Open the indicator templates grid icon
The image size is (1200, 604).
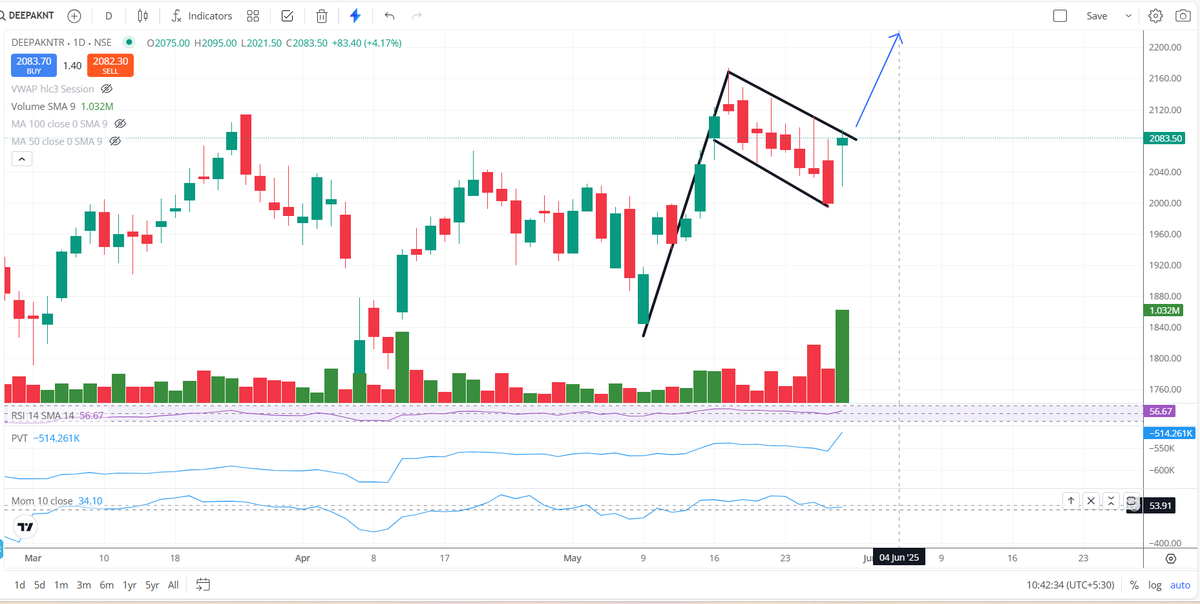[x=253, y=16]
